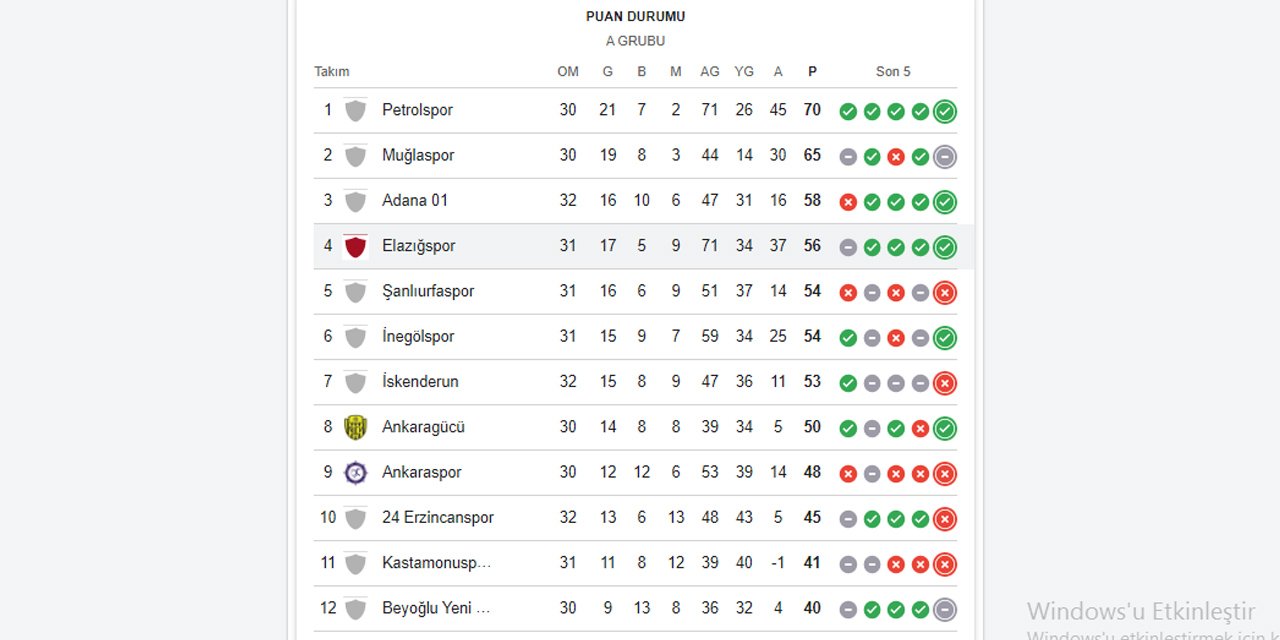Click the Ankaraspor club emblem
This screenshot has height=640, width=1280.
pos(355,472)
